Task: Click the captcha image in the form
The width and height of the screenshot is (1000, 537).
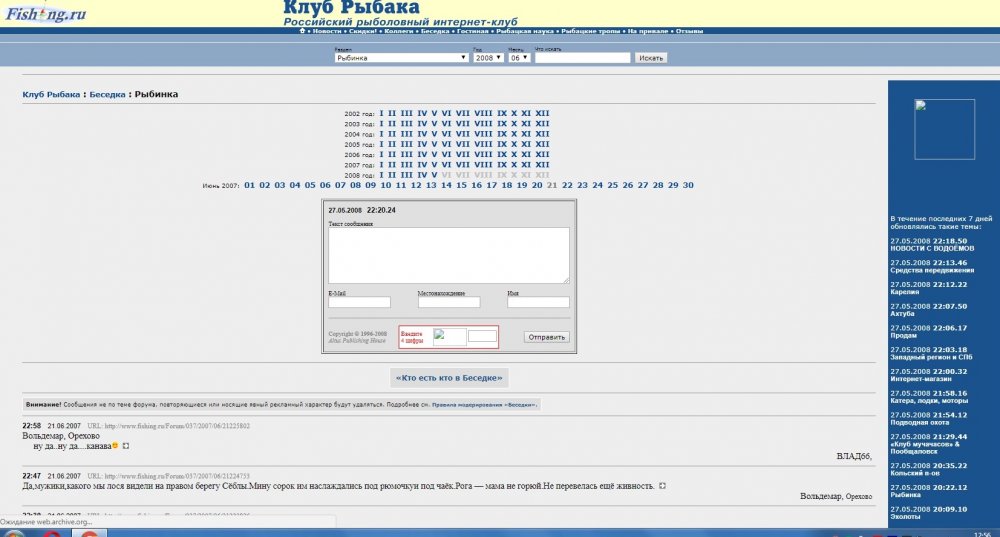Action: (449, 337)
